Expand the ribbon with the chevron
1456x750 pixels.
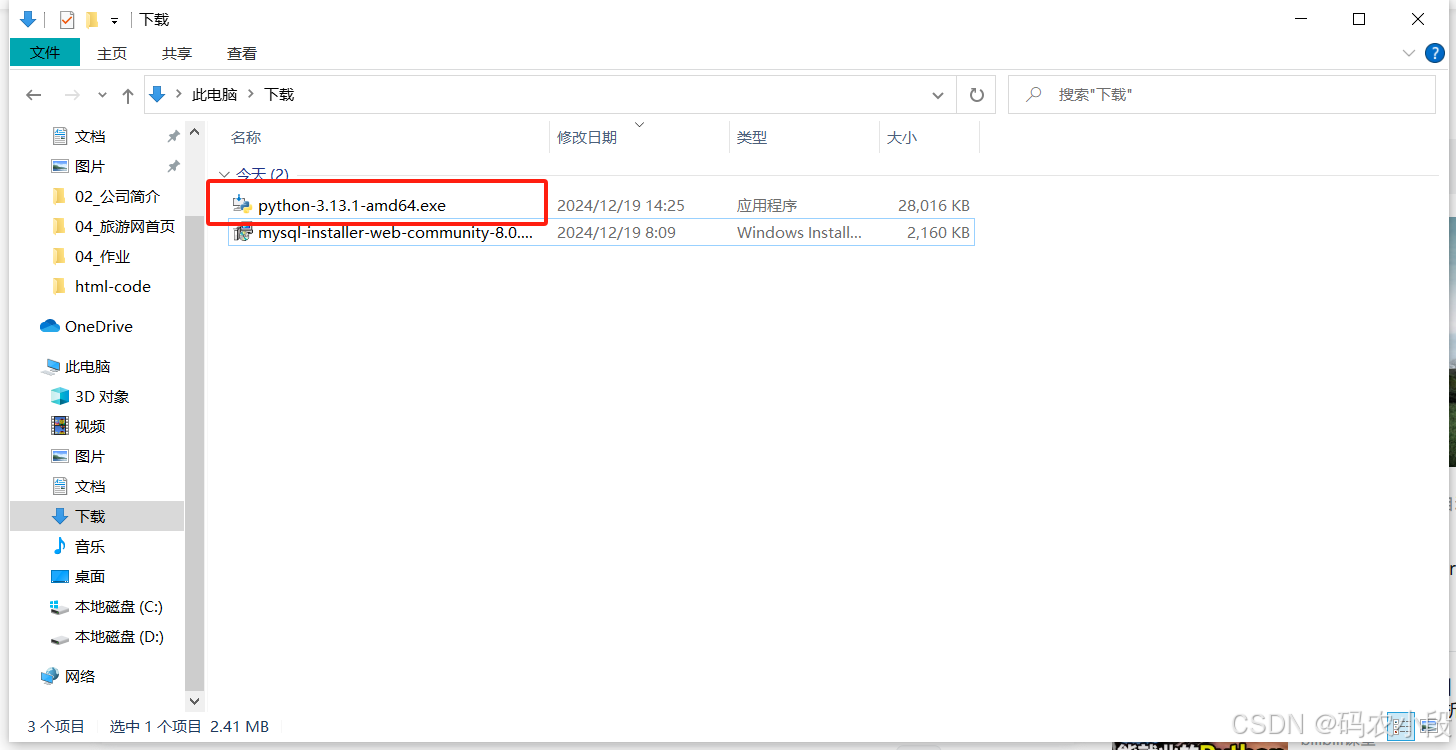(1408, 53)
